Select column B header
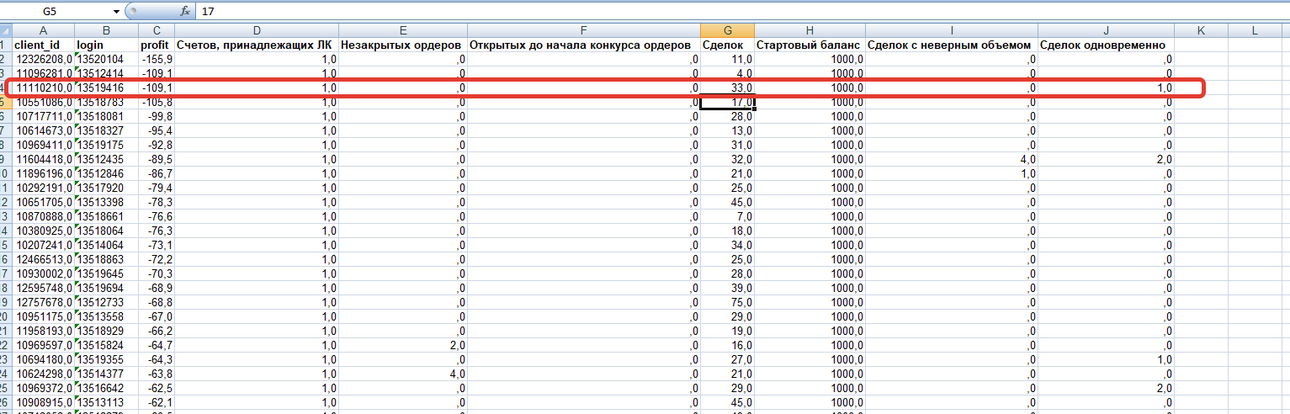The width and height of the screenshot is (1290, 414). click(x=106, y=31)
